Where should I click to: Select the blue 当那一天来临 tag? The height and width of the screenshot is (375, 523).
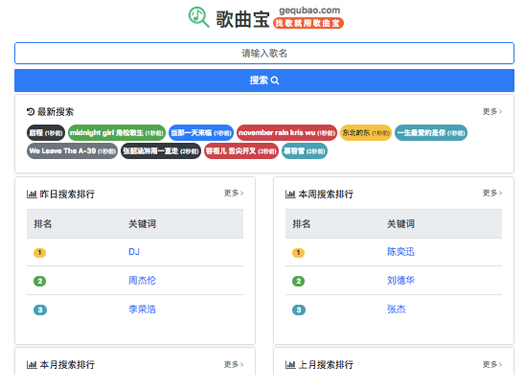201,133
